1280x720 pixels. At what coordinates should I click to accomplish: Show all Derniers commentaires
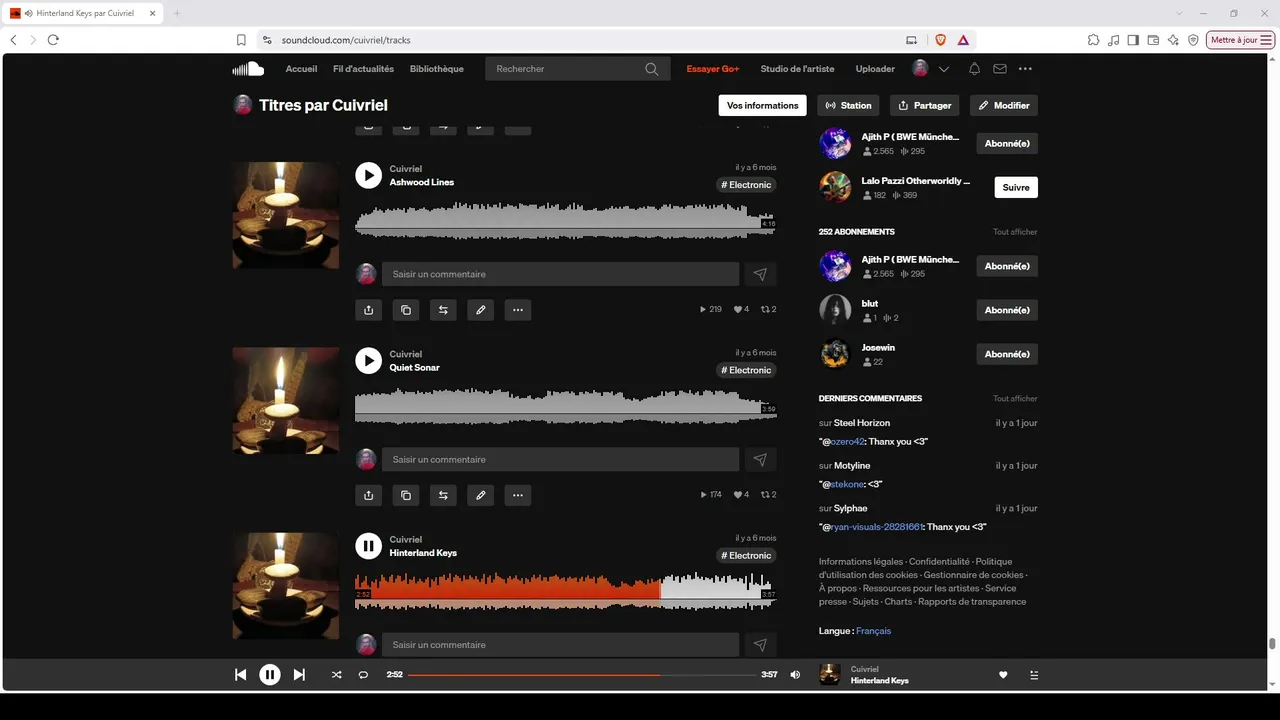[1015, 399]
